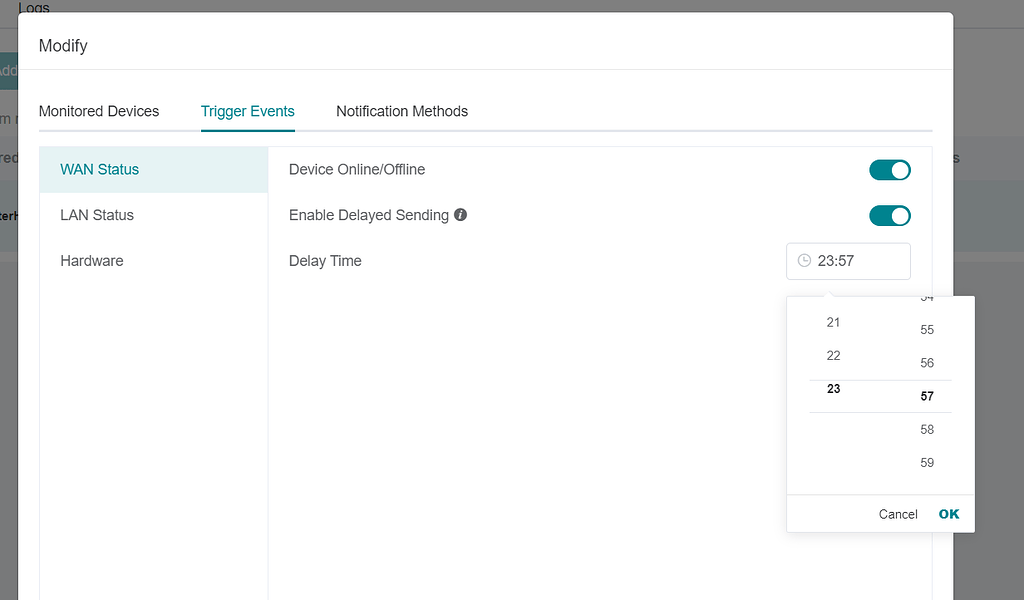The height and width of the screenshot is (600, 1024).
Task: Switch to the Monitored Devices tab
Action: pyautogui.click(x=99, y=111)
